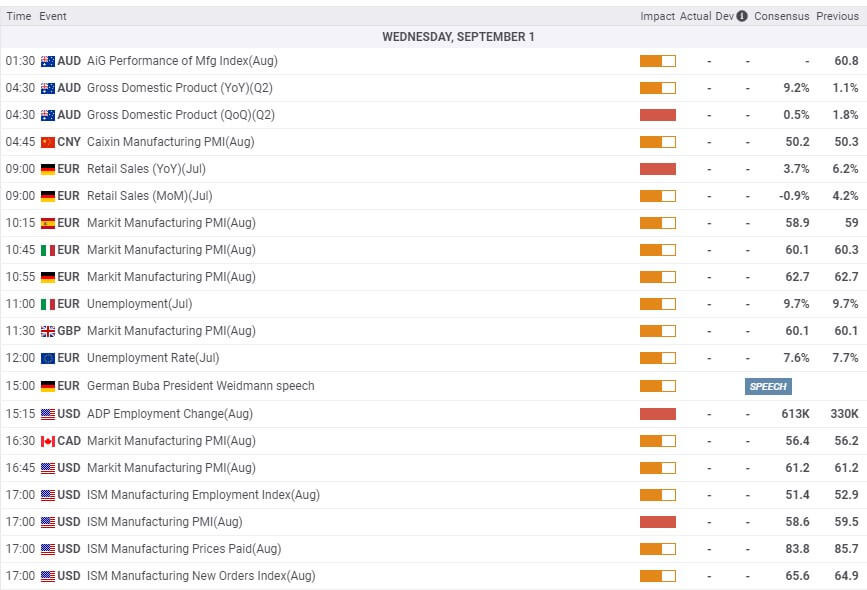
Task: Click China flag in Caixin Manufacturing row
Action: tap(48, 143)
